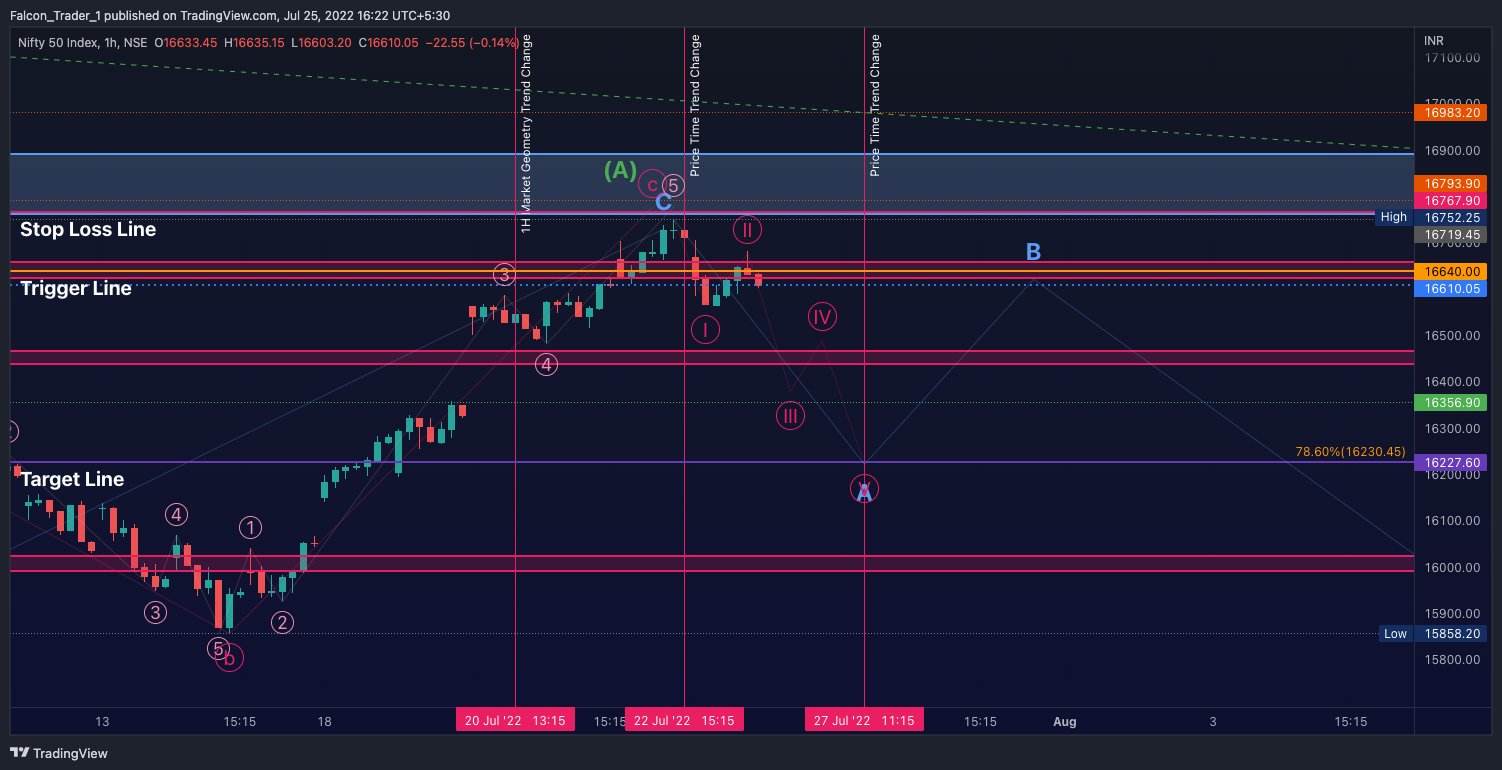Viewport: 1502px width, 770px height.
Task: Click the High 16752.25 price label
Action: tap(1431, 217)
